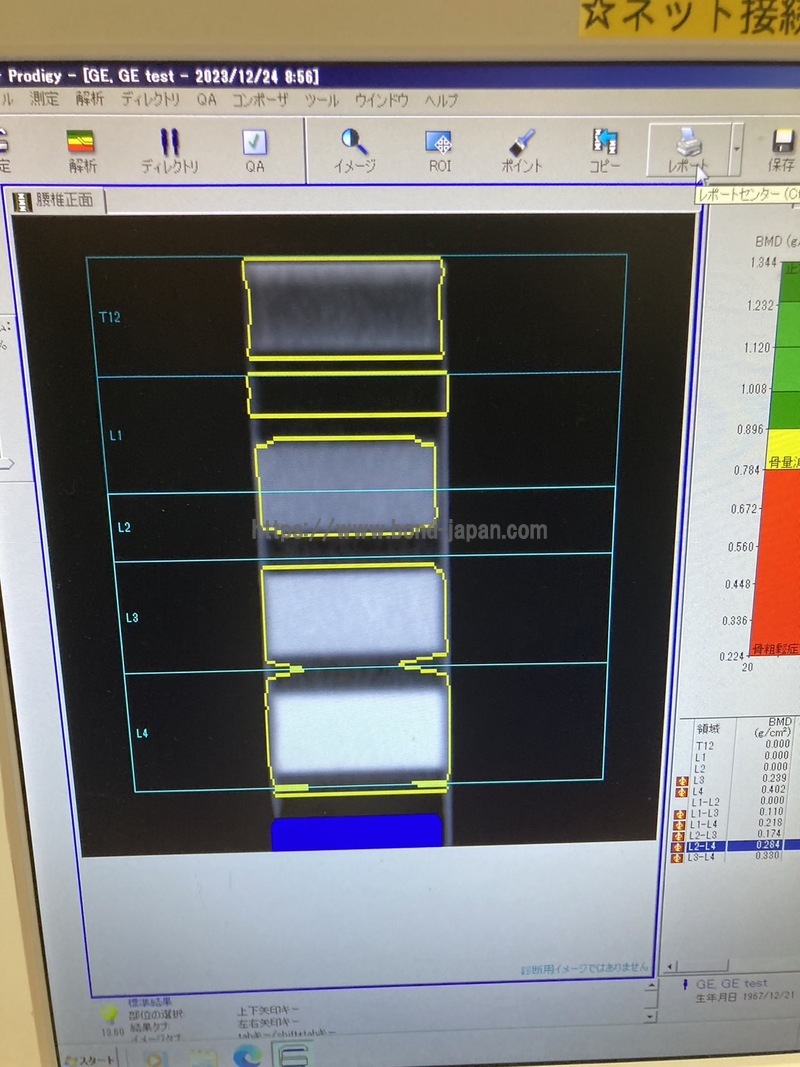Click the コピー (Copy) toolbar icon
Viewport: 800px width, 1067px height.
[x=604, y=150]
